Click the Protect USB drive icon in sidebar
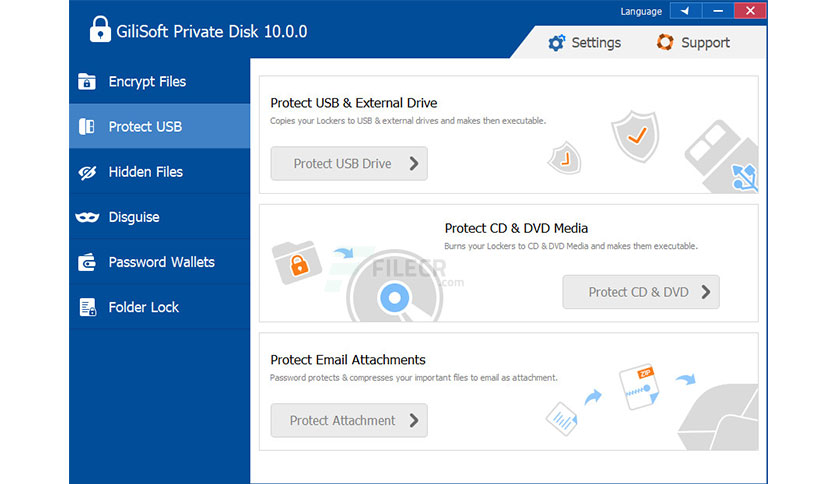Screen dimensions: 836x484 87,126
